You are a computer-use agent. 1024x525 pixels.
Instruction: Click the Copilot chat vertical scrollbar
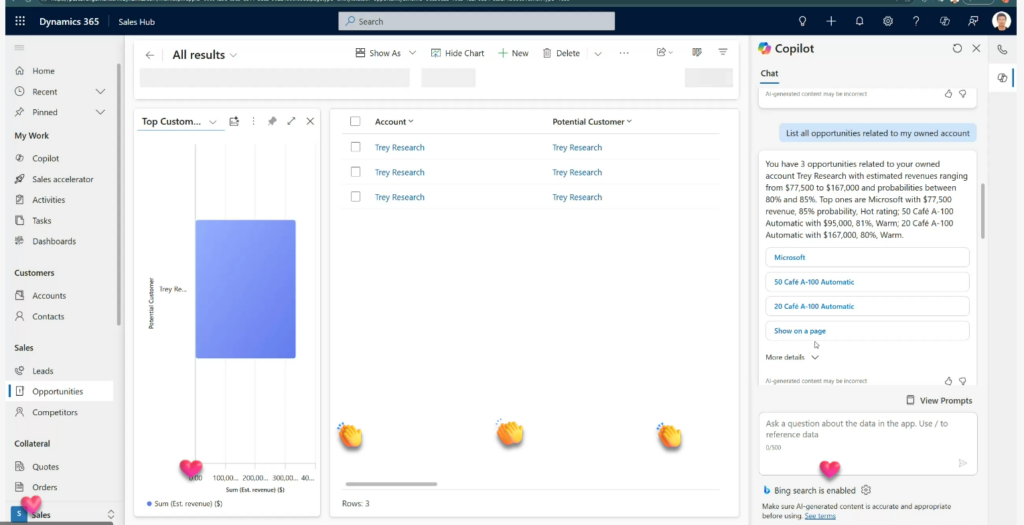click(x=982, y=211)
